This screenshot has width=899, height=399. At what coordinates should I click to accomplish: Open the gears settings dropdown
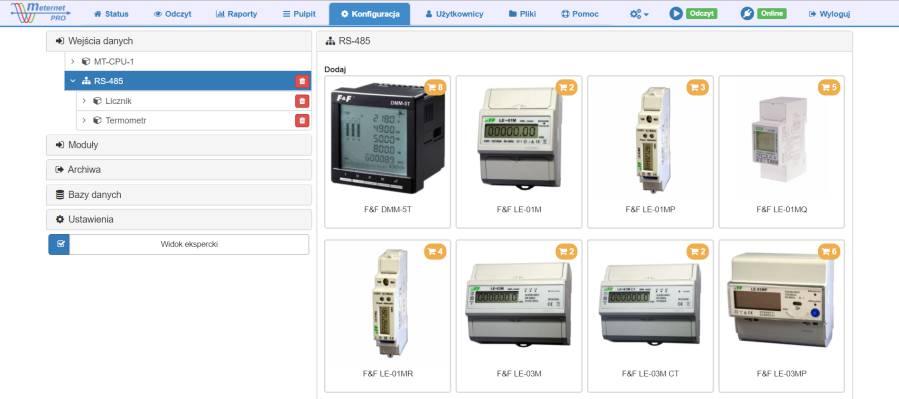pos(639,14)
